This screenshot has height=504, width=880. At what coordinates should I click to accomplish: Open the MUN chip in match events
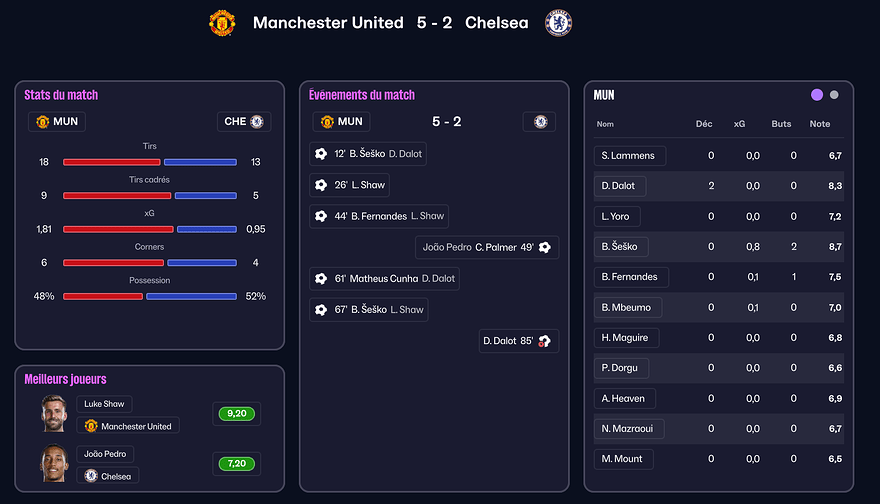[341, 122]
